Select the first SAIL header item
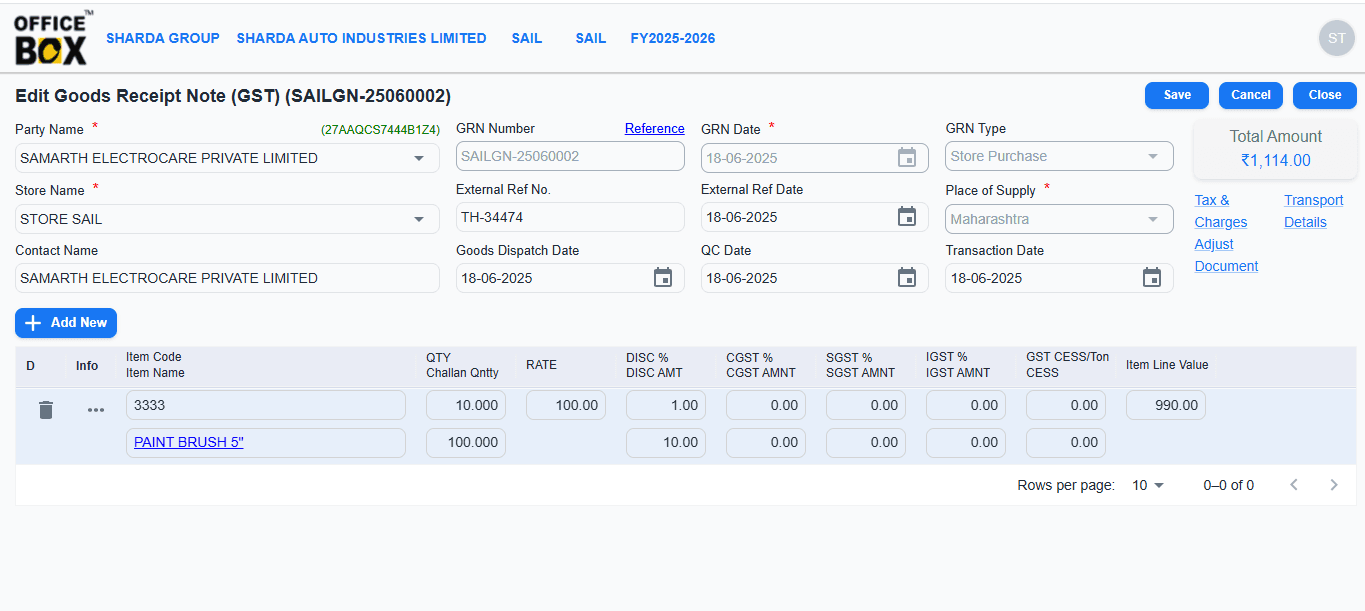Viewport: 1365px width, 611px height. pyautogui.click(x=527, y=38)
